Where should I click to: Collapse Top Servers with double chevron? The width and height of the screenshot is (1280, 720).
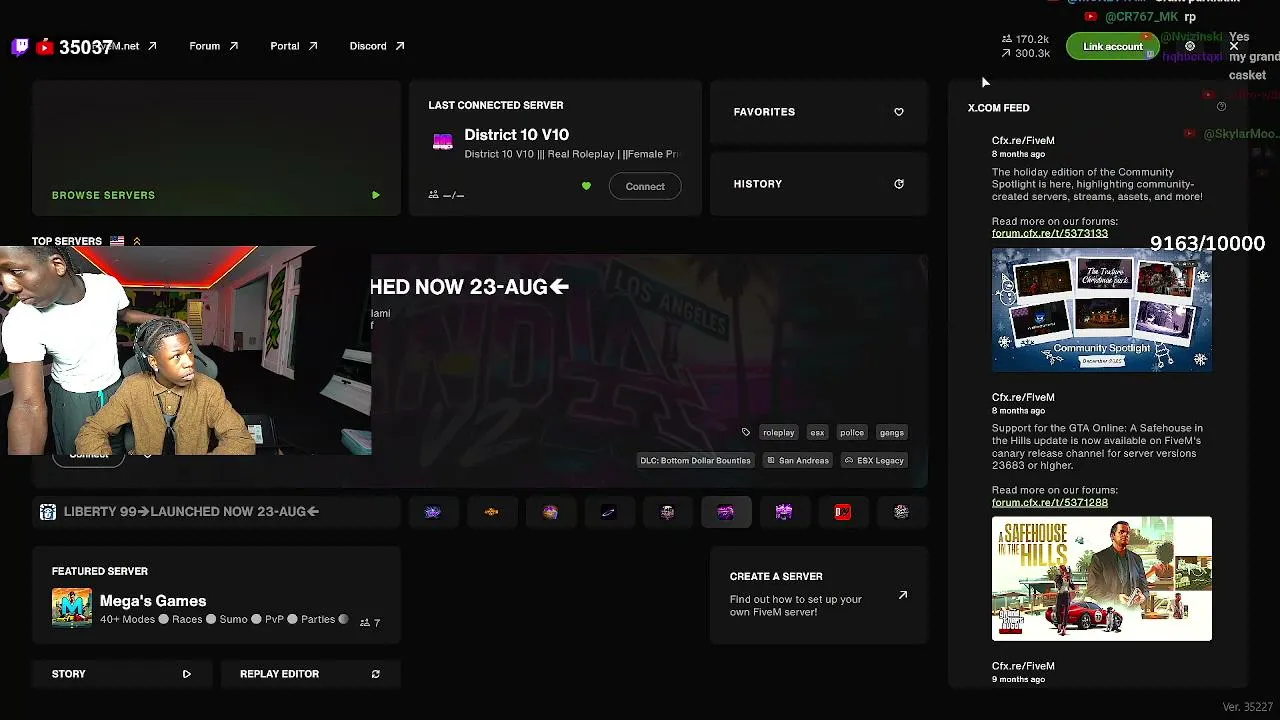click(137, 241)
